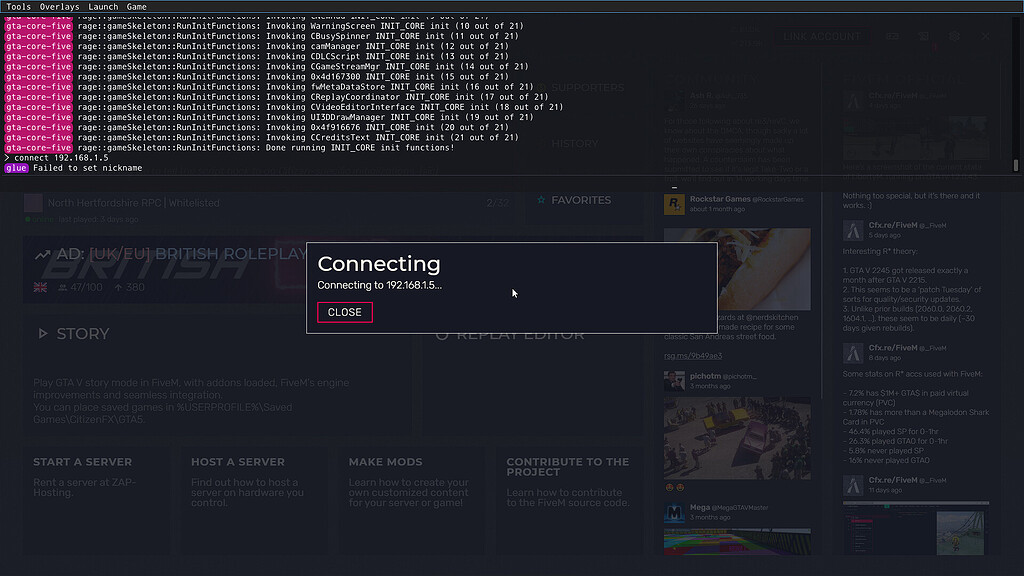Click the UK flag on the British Roleplay banner
Image resolution: width=1024 pixels, height=576 pixels.
pyautogui.click(x=39, y=287)
